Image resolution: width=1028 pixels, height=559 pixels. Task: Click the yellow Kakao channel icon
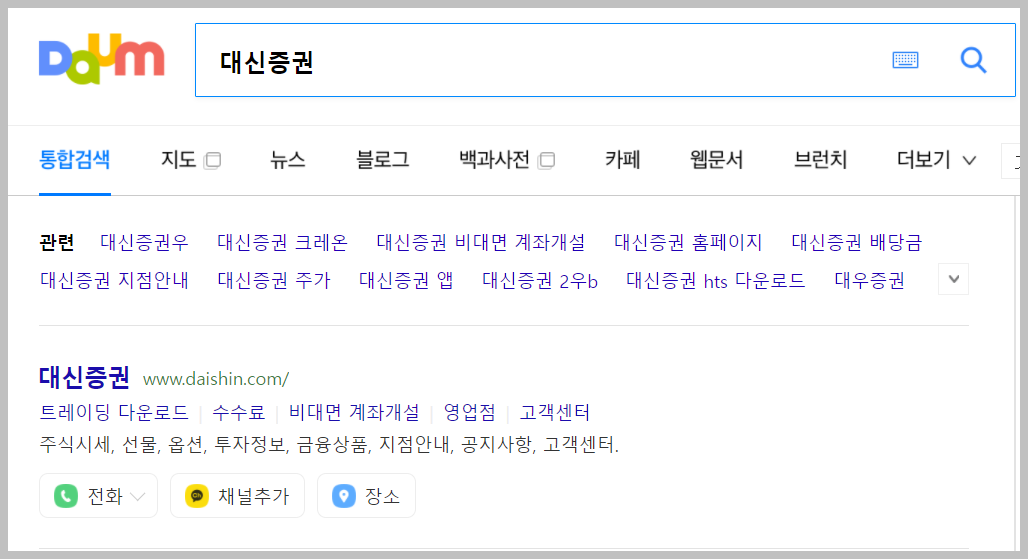tap(197, 496)
